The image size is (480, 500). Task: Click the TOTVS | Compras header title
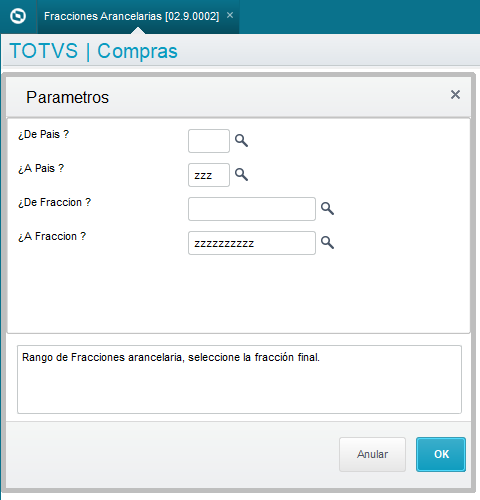(94, 51)
